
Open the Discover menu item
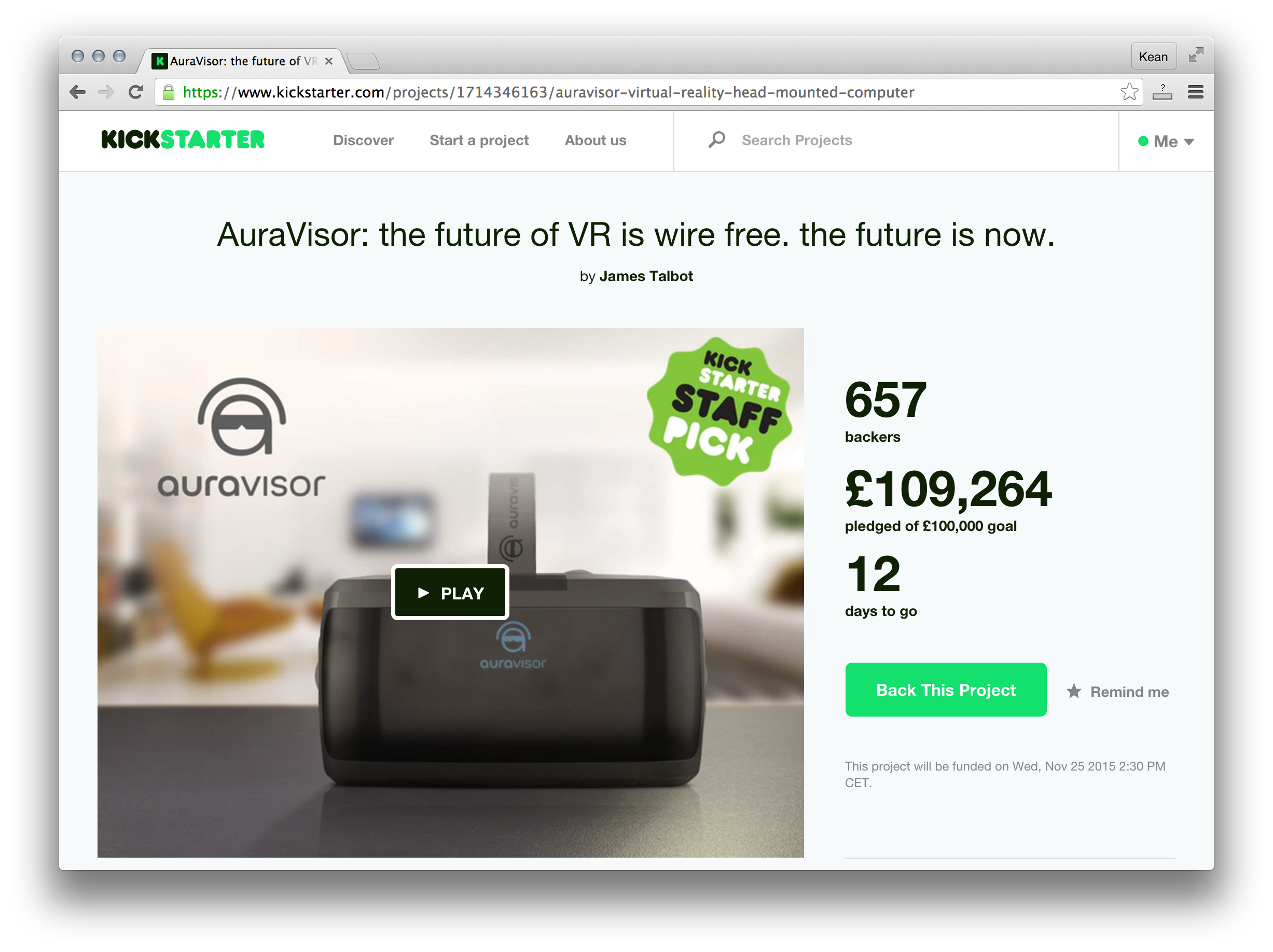[363, 141]
